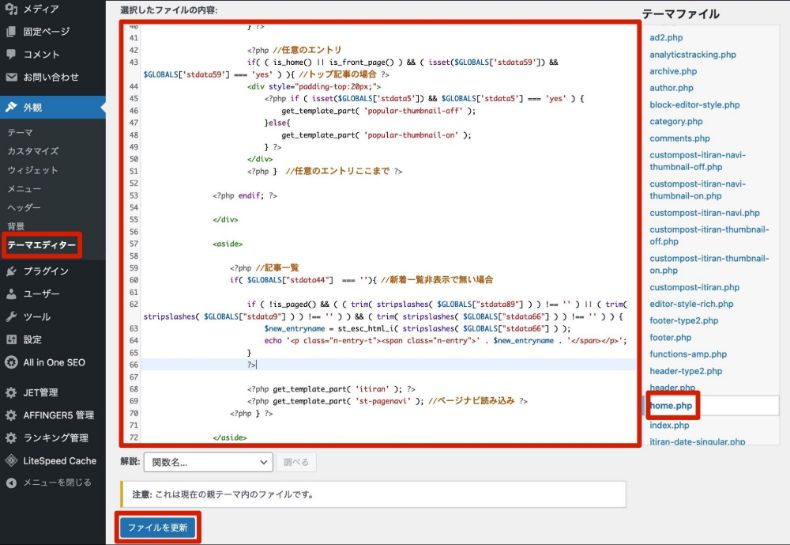Open custompost-itiran-navi-thumbnail-off.php file
Screen dimensions: 790x545
698,161
